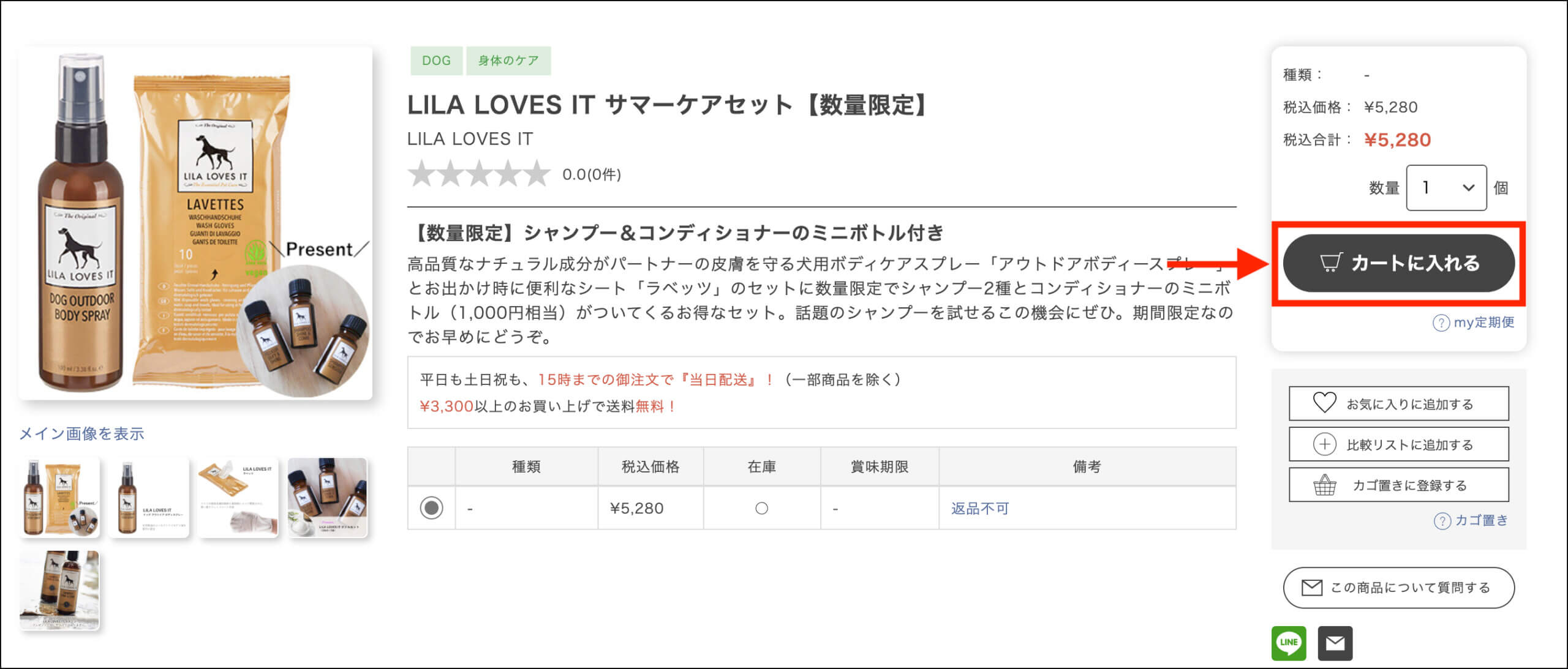Click the LILA LOVES IT brand name
The width and height of the screenshot is (1568, 669).
click(470, 139)
